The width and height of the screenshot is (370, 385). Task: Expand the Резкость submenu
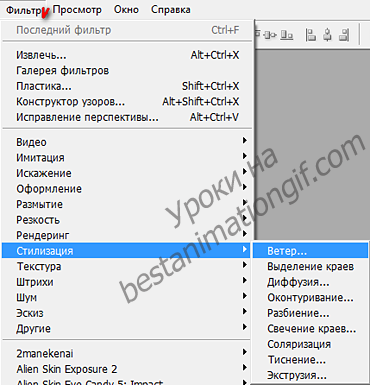point(127,220)
